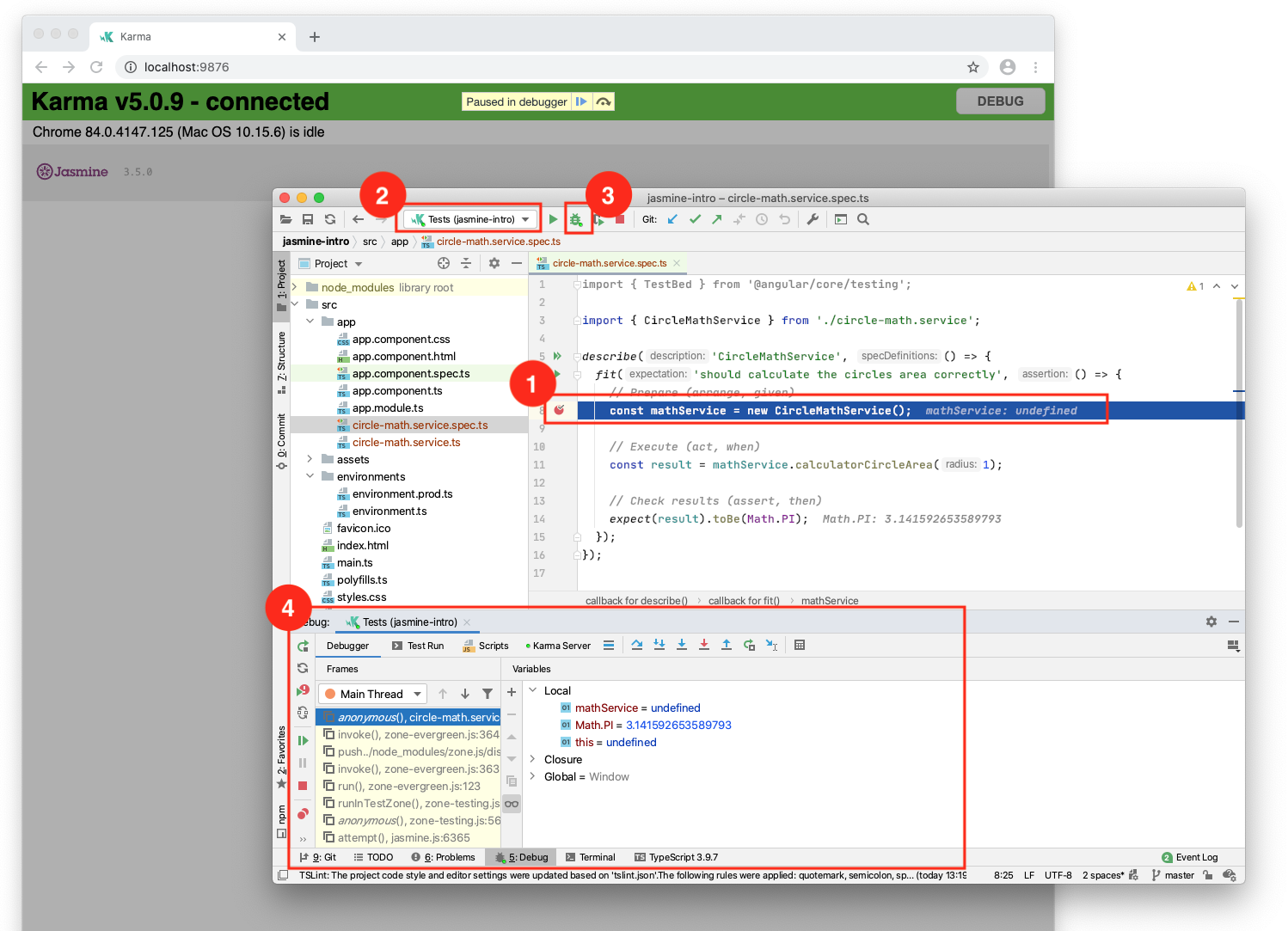Open Project panel gear options
Screen dimensions: 1288x931
494,263
